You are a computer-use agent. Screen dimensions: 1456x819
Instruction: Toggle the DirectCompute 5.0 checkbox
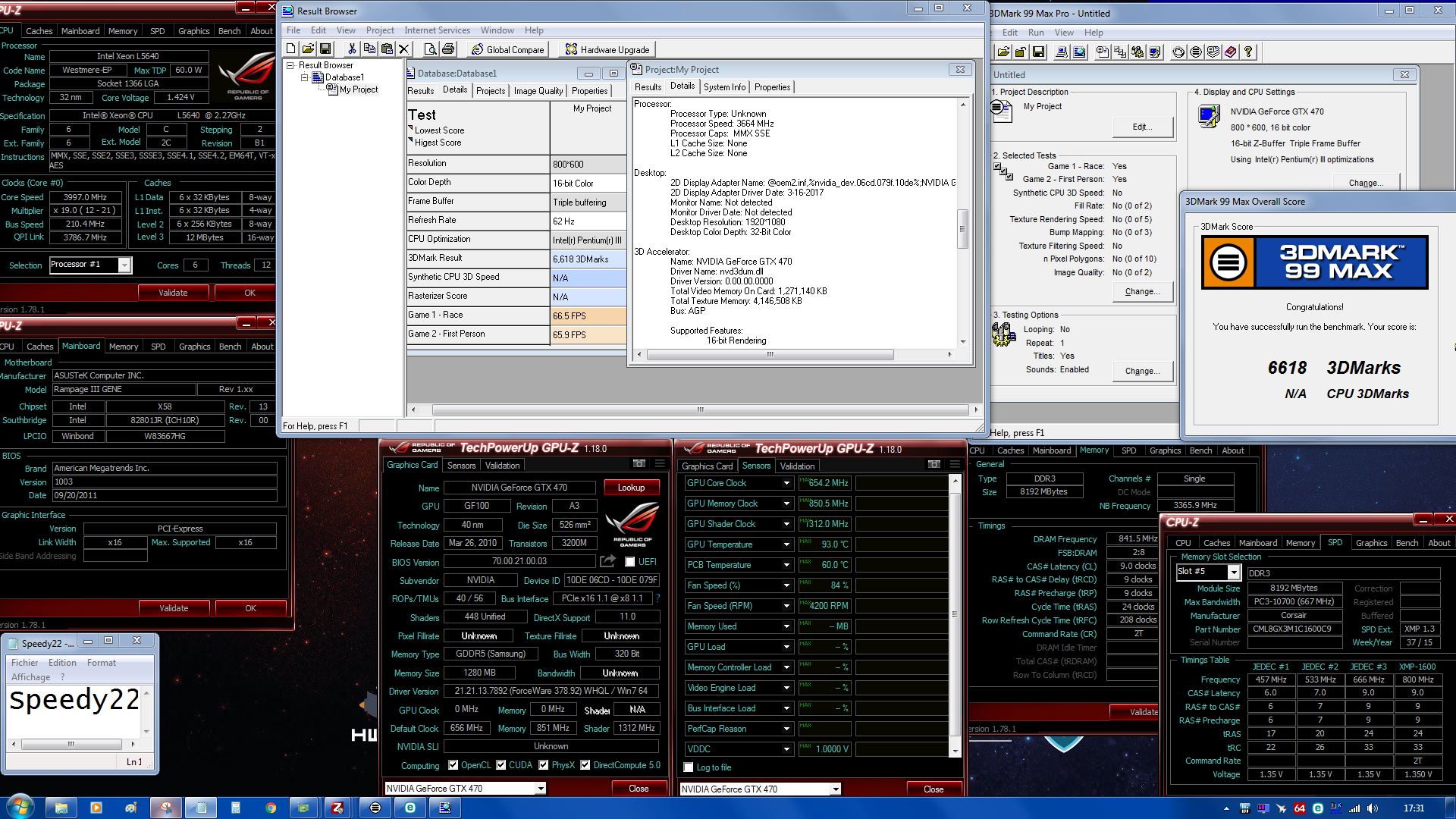[585, 765]
